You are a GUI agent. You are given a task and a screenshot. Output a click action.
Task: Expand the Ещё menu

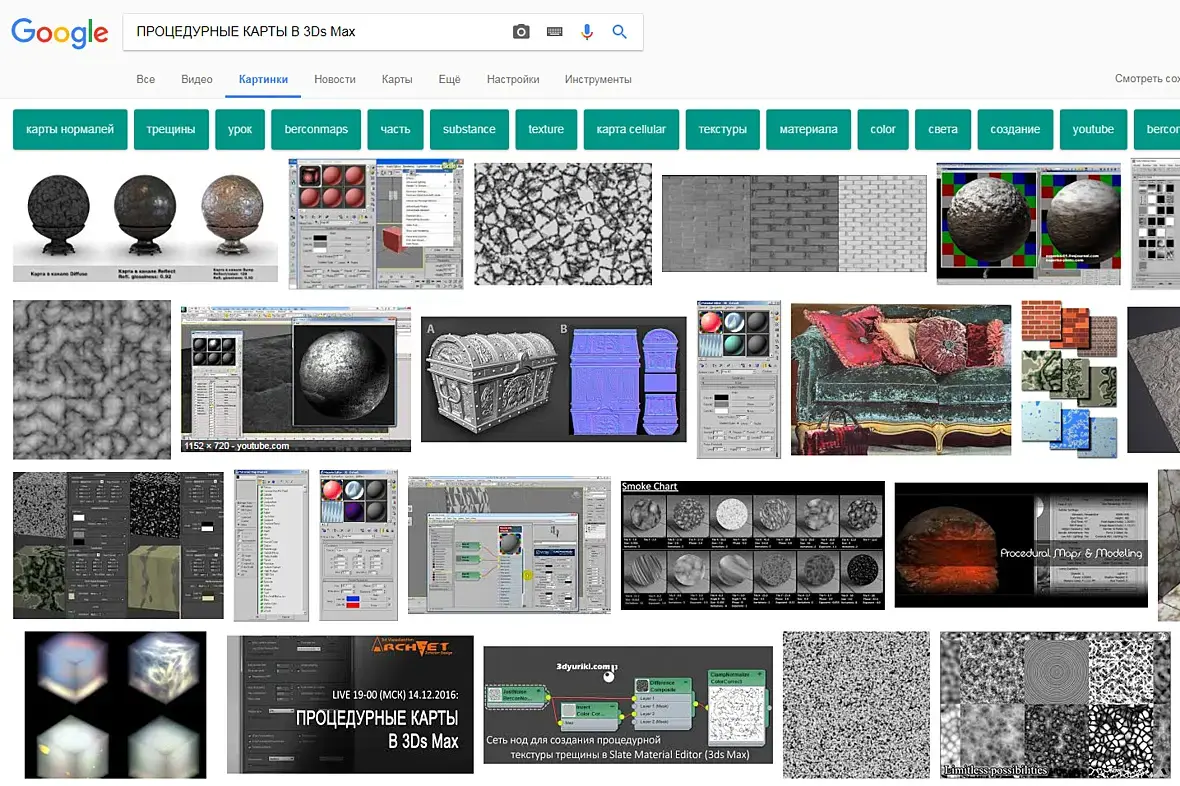449,79
